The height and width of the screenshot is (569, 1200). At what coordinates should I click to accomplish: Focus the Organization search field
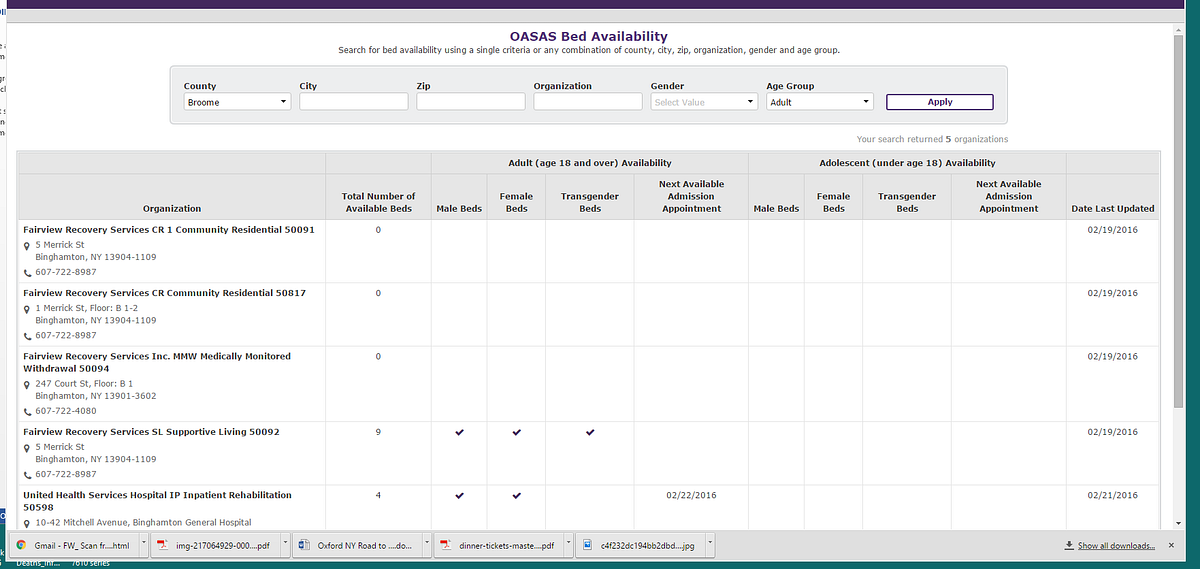point(588,102)
